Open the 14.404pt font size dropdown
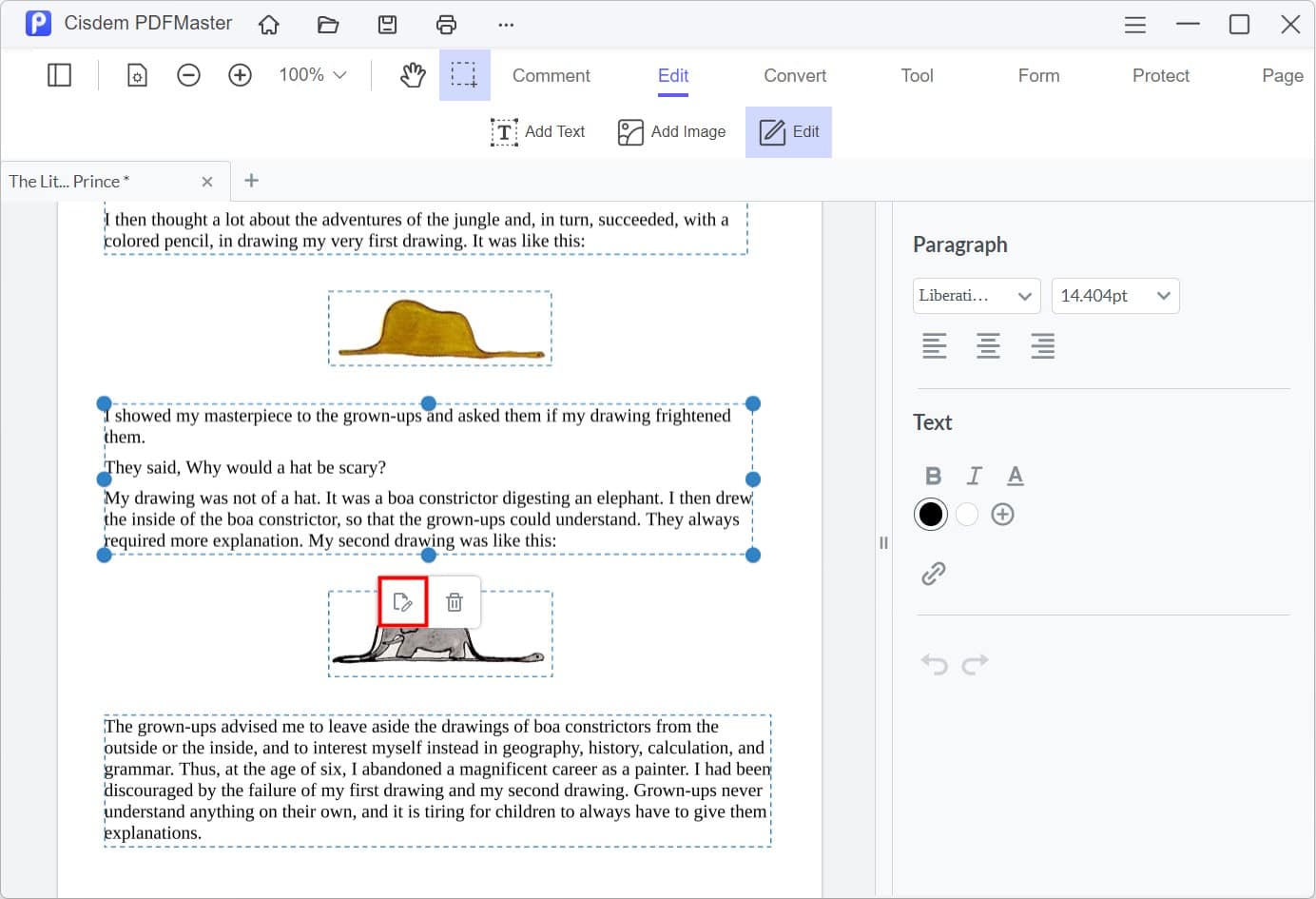The image size is (1316, 899). 1115,296
